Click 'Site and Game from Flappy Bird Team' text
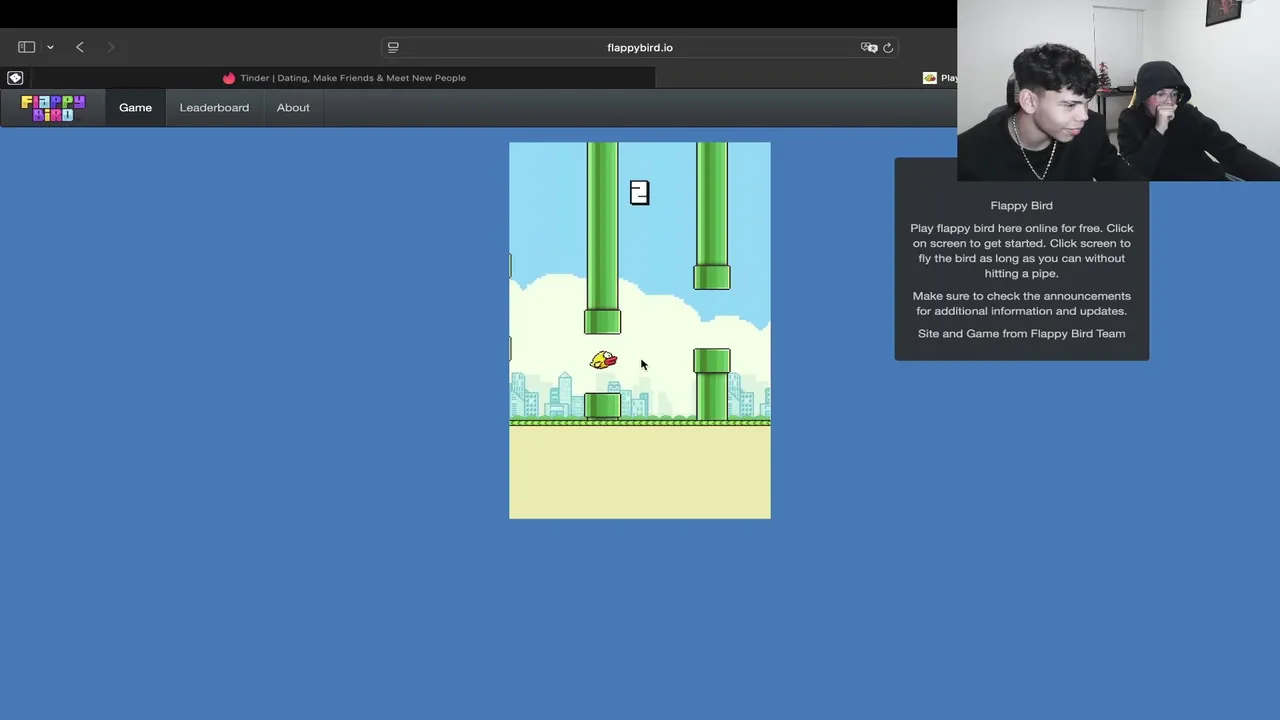 point(1021,333)
